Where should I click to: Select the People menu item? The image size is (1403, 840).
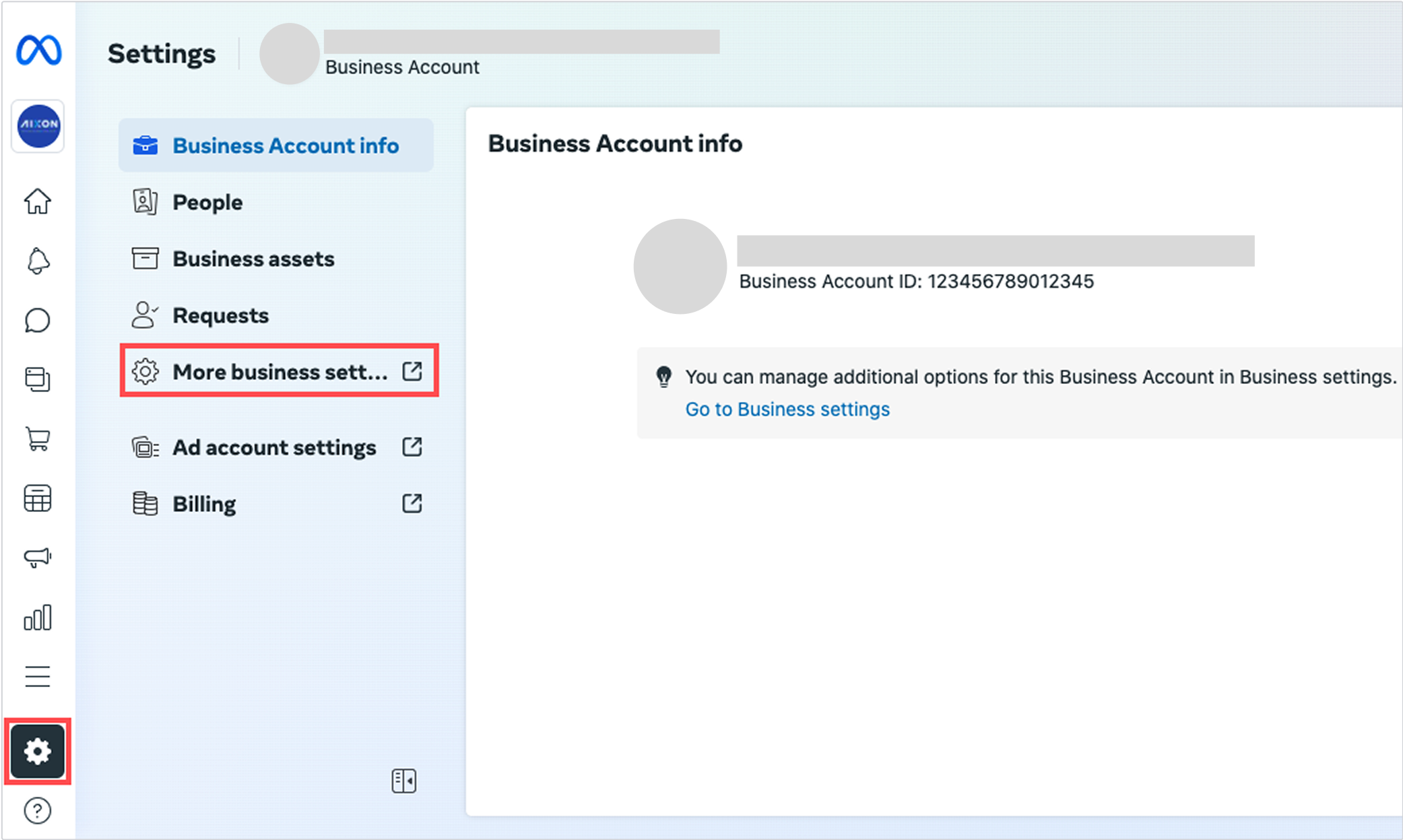(207, 202)
